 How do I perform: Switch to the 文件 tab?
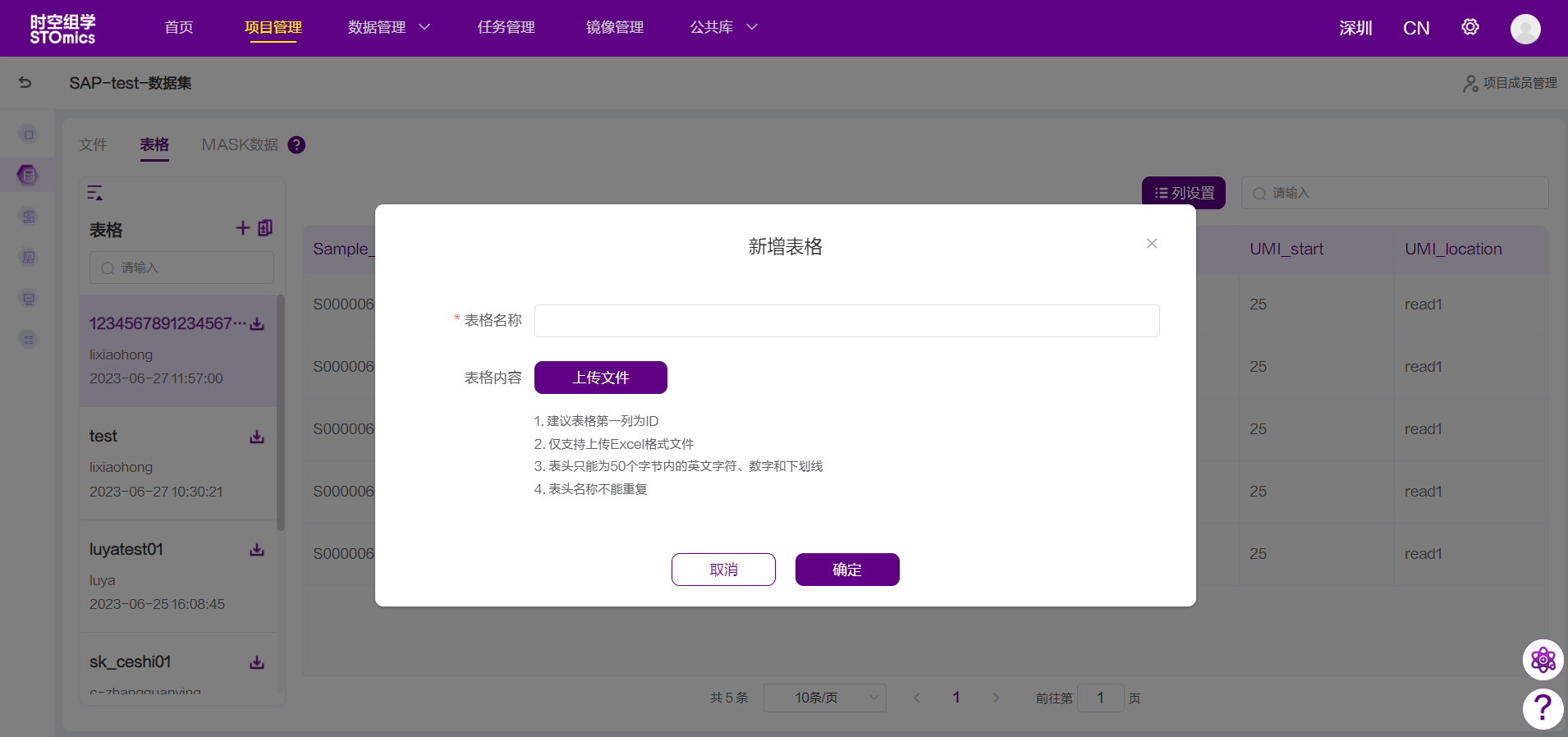93,145
